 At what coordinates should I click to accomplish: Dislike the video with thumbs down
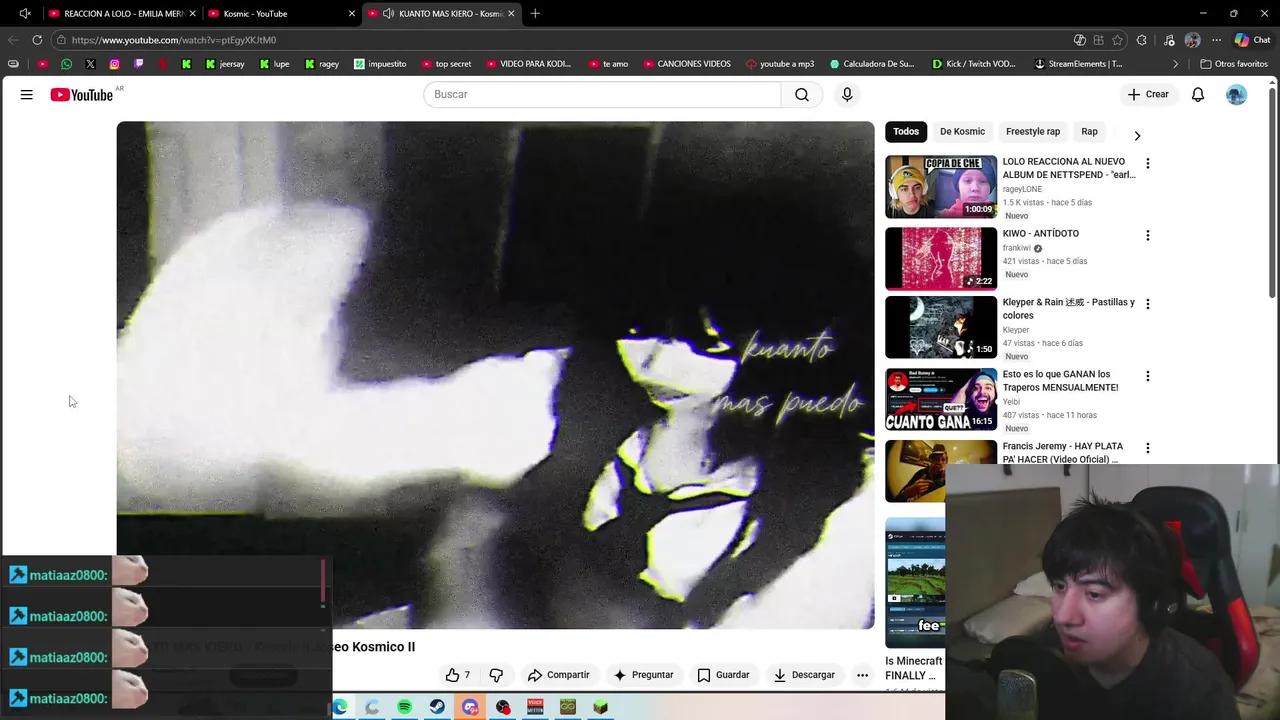[x=496, y=675]
